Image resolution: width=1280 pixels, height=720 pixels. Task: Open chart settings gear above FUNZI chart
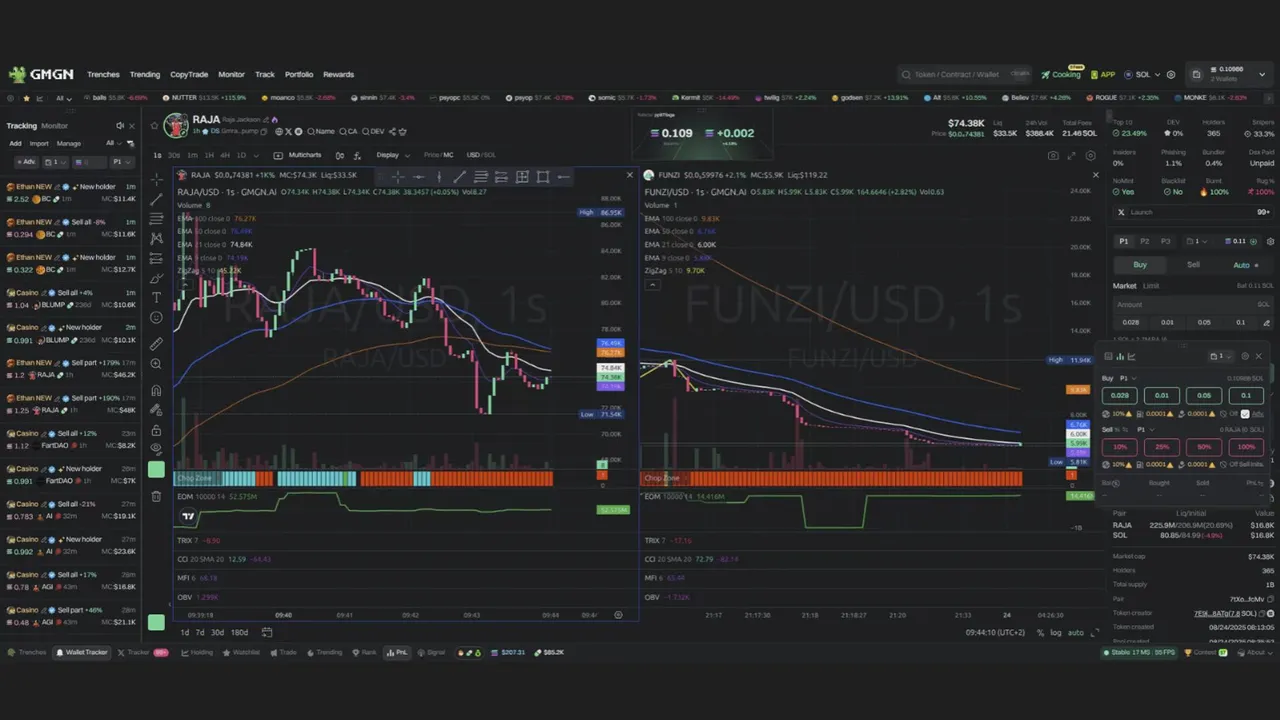1090,155
